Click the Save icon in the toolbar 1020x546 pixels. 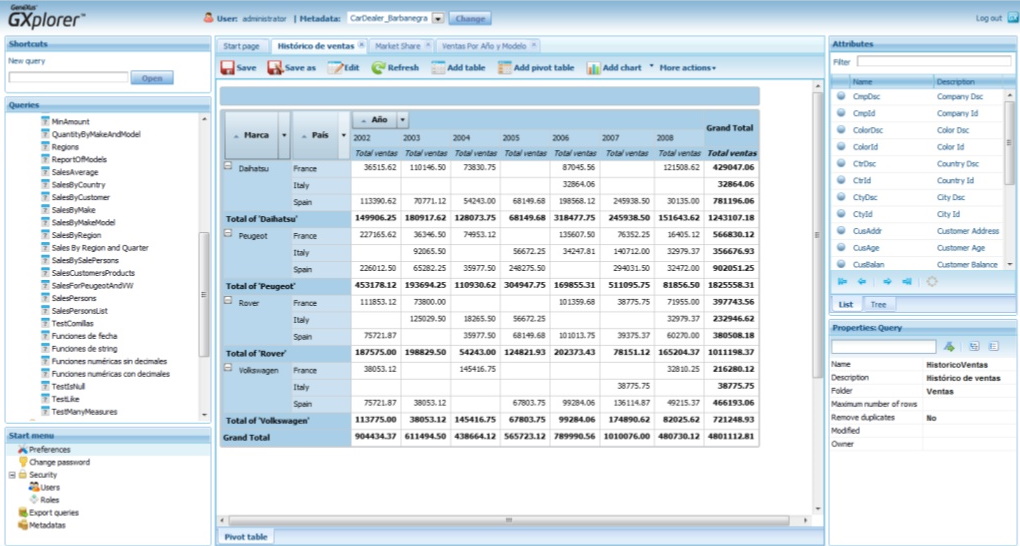(227, 68)
